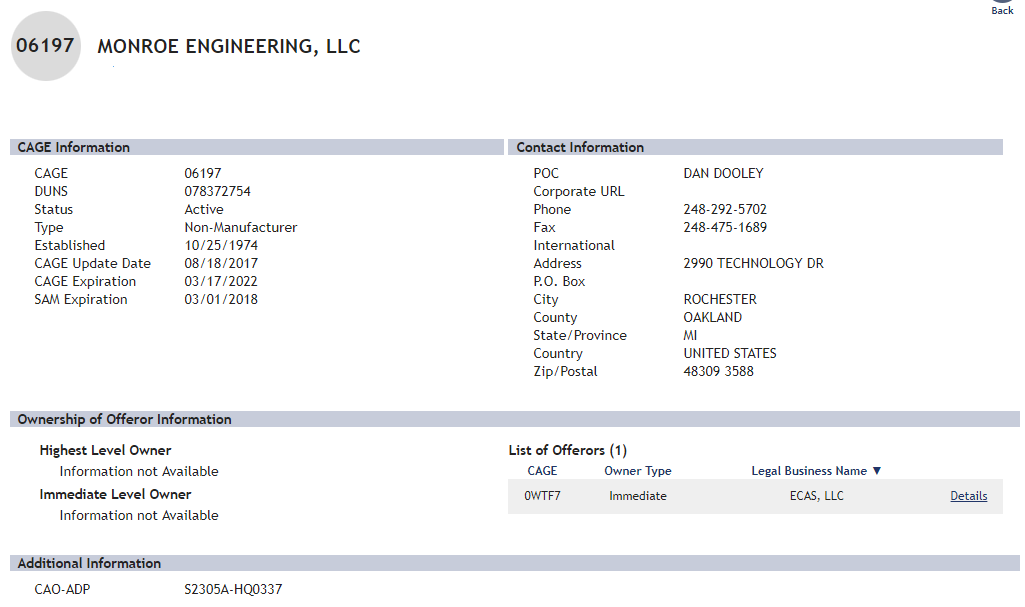Click the 06197 CAGE code badge

click(x=46, y=46)
